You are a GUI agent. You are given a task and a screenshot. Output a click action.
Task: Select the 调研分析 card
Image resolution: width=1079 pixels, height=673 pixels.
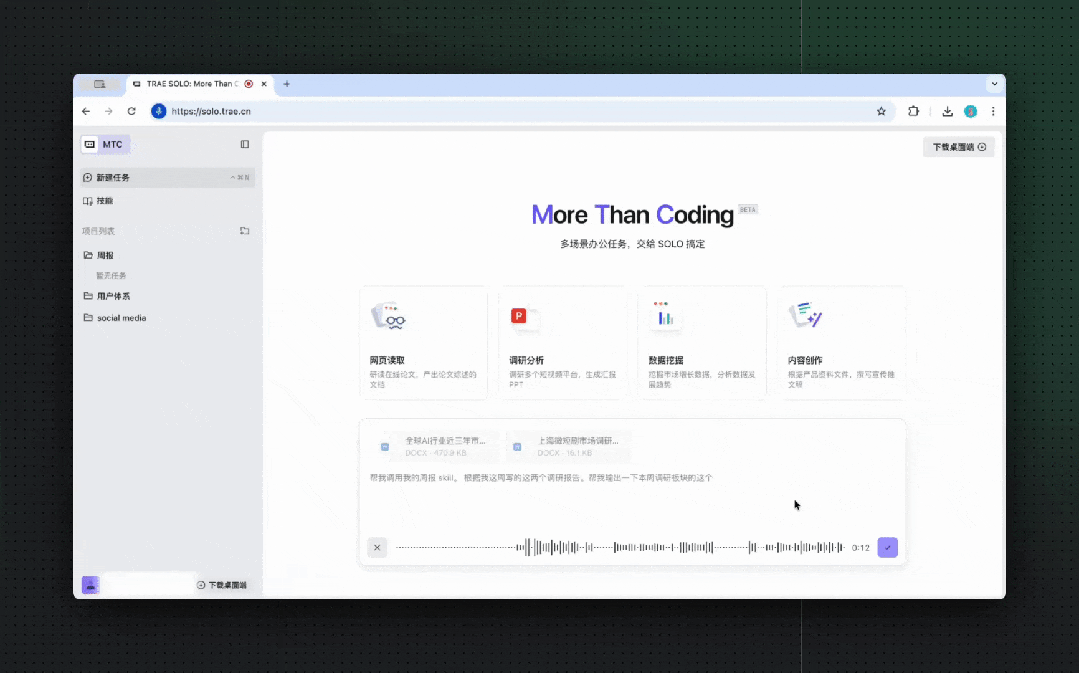pos(563,343)
